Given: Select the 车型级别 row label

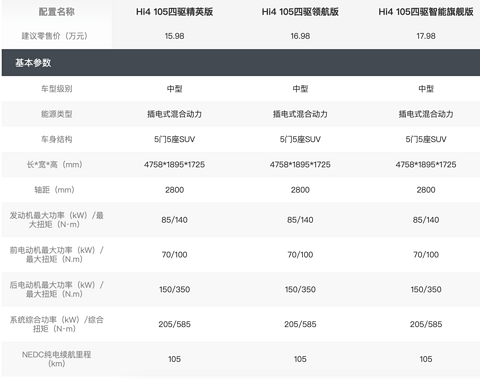Looking at the screenshot, I should tap(56, 89).
